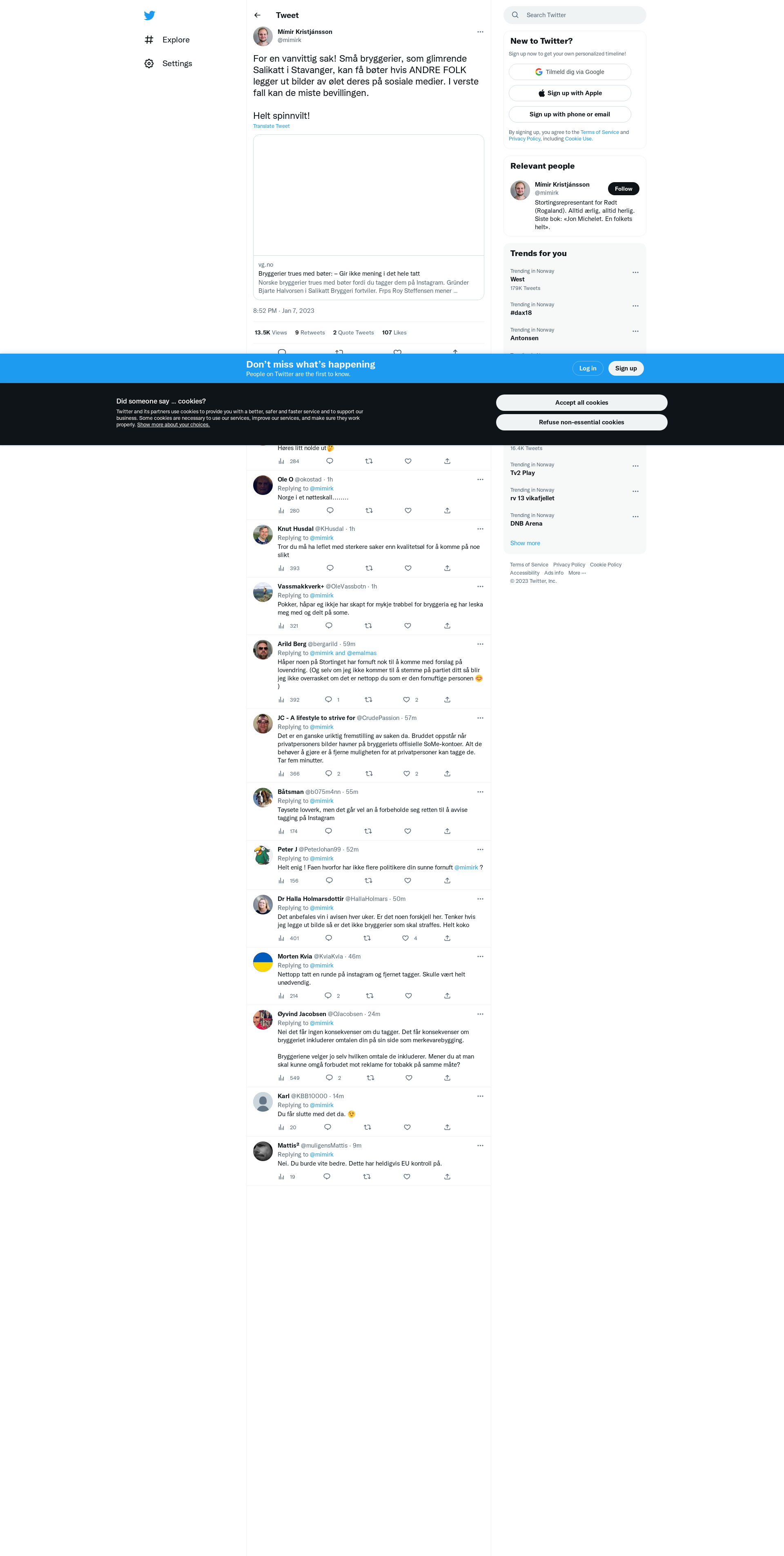The image size is (784, 1556).
Task: Like Ole O's reply with heart icon
Action: 408,511
